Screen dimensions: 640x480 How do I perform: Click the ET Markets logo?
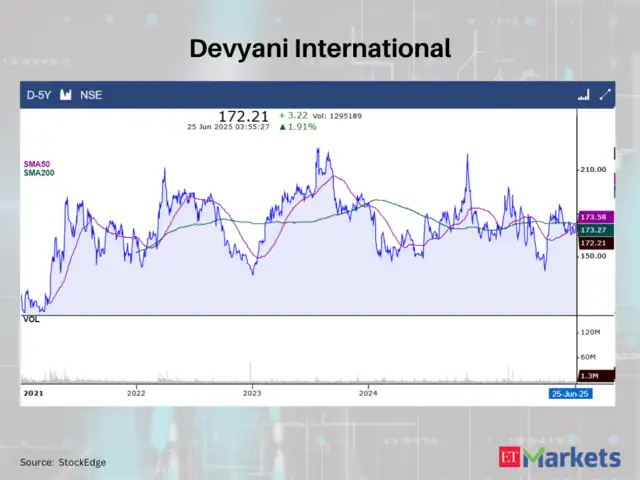click(x=559, y=457)
